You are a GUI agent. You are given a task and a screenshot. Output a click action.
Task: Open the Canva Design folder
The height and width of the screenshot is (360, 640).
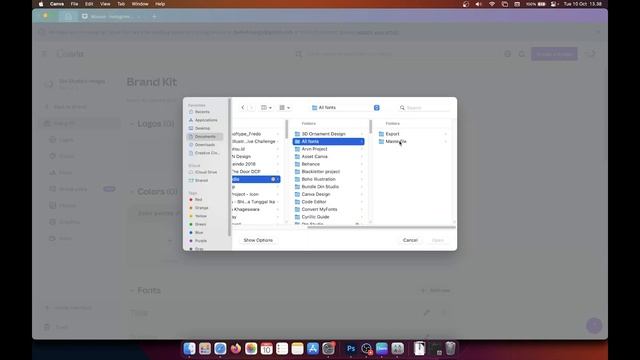(328, 194)
